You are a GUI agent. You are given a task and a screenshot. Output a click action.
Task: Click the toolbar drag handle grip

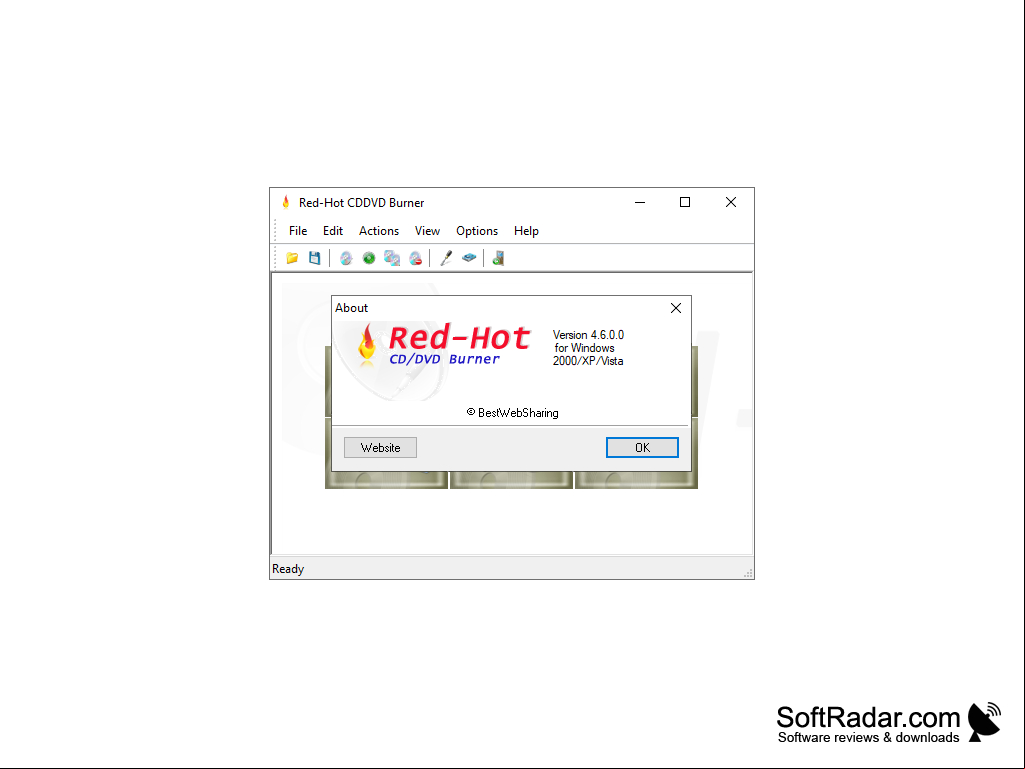(275, 258)
